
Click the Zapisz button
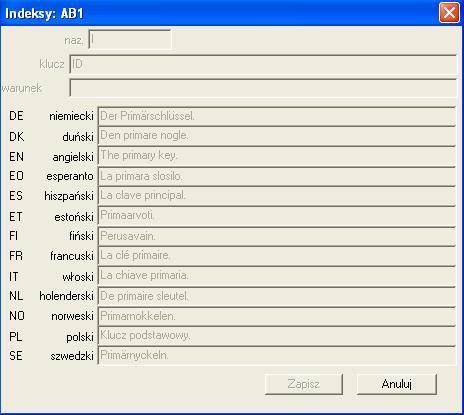304,384
